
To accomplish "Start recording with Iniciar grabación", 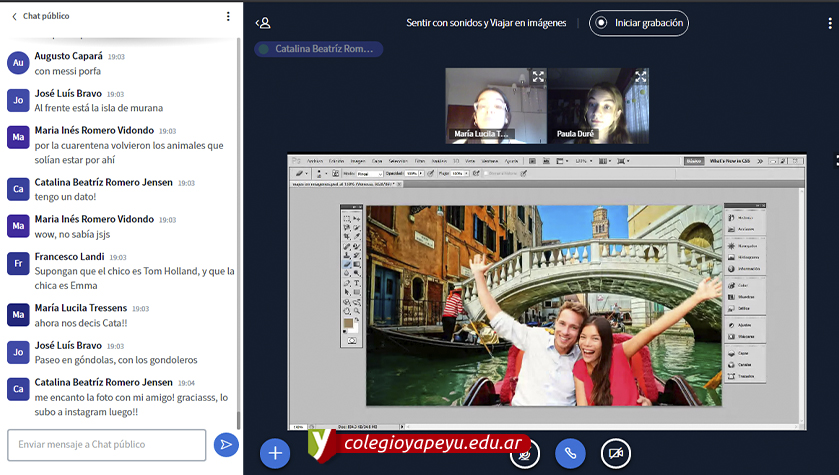I will tap(639, 23).
